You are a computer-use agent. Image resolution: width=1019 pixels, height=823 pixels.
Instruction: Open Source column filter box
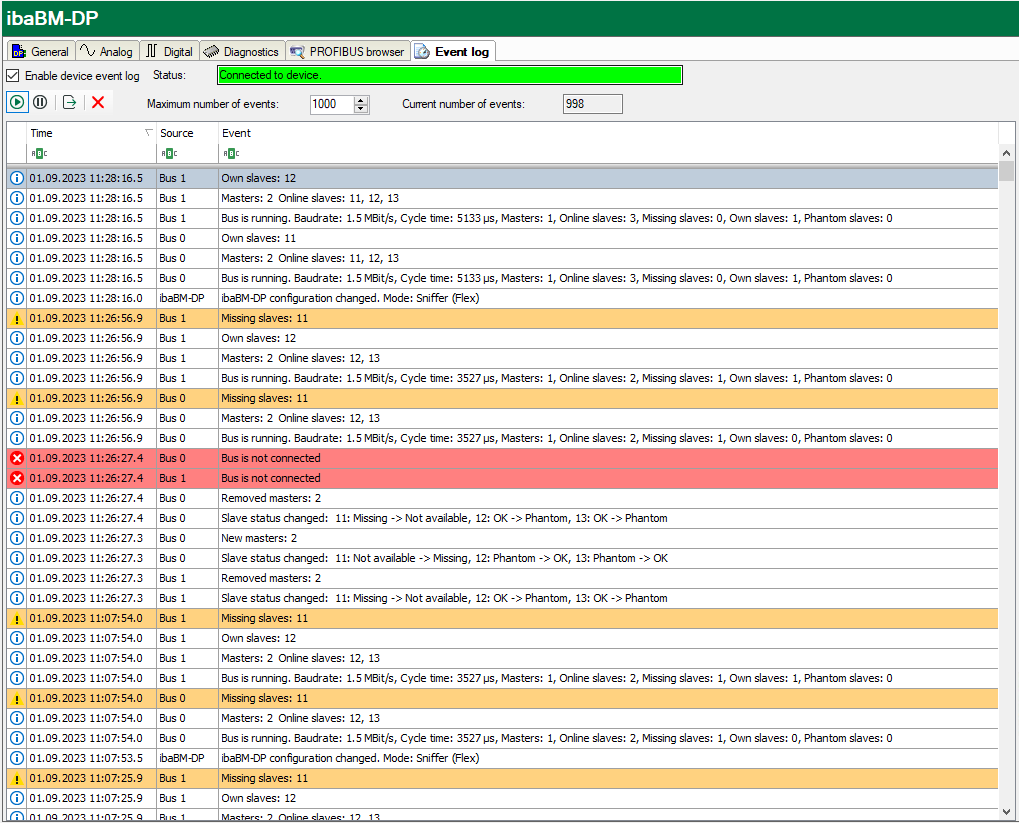(x=187, y=153)
